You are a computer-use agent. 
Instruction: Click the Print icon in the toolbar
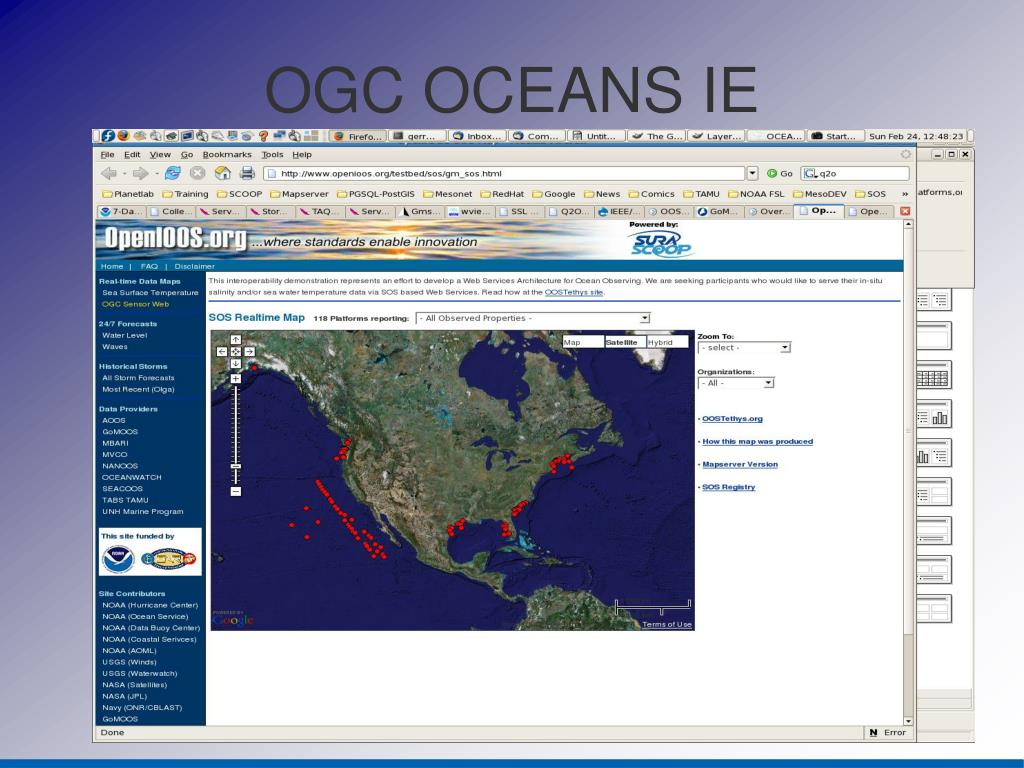point(247,173)
